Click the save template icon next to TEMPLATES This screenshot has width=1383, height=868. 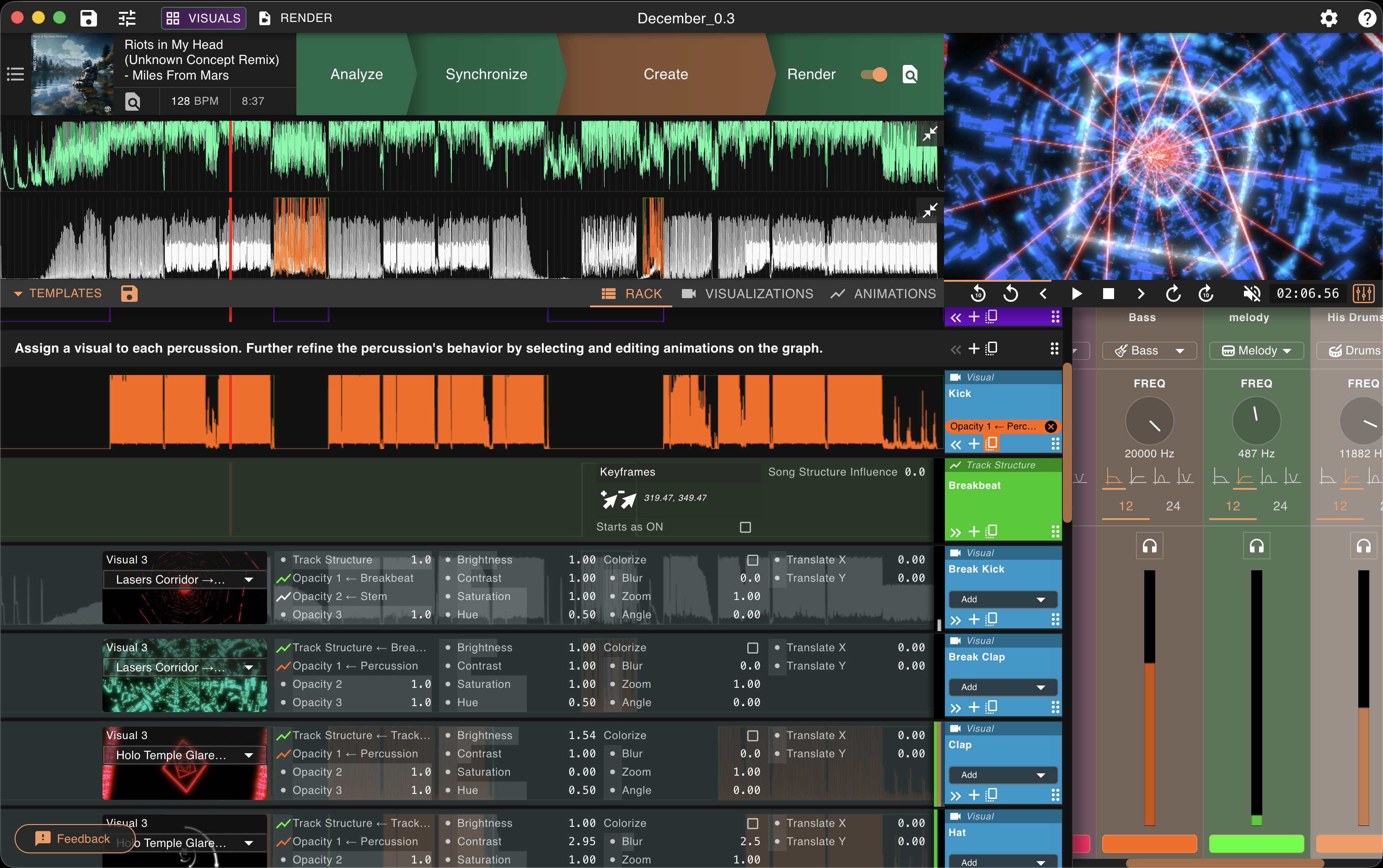click(x=129, y=293)
